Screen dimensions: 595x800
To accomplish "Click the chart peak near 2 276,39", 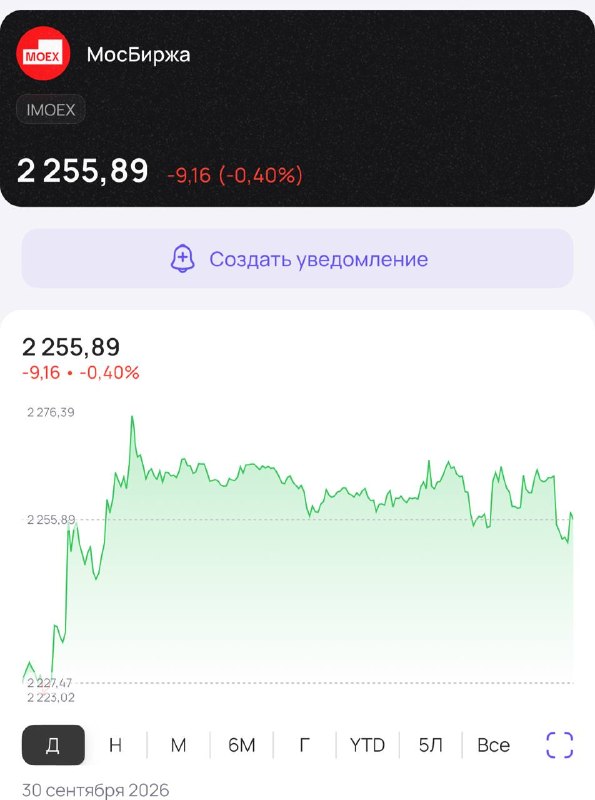I will (132, 417).
